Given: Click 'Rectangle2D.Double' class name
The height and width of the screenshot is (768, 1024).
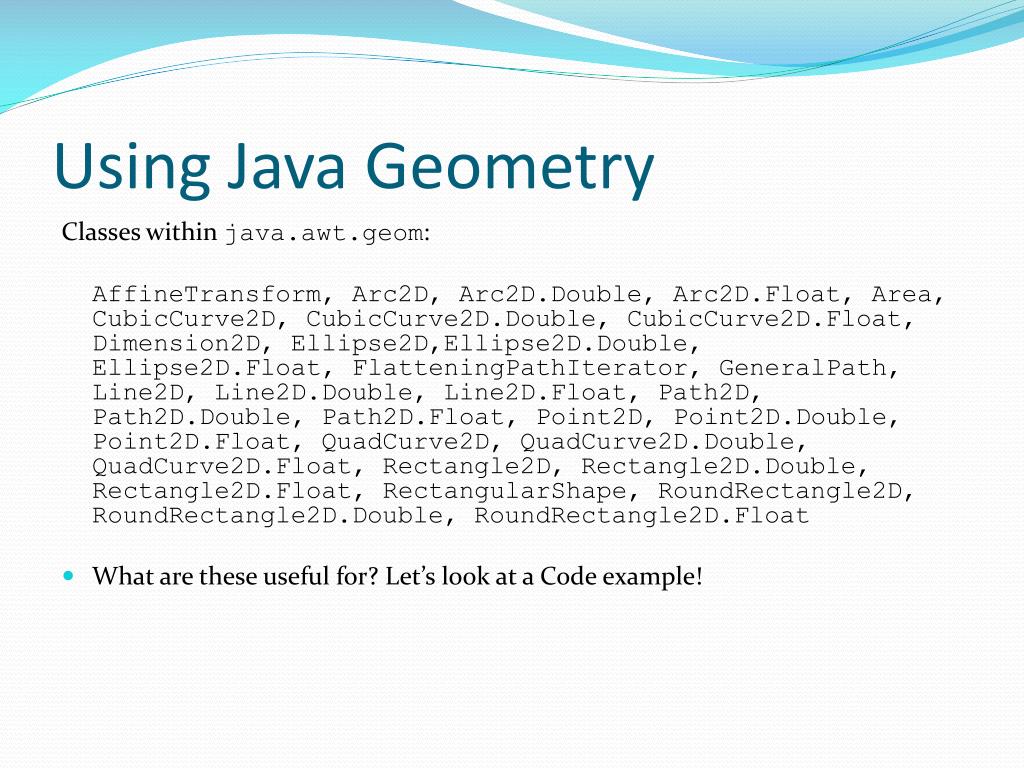Looking at the screenshot, I should tap(718, 467).
